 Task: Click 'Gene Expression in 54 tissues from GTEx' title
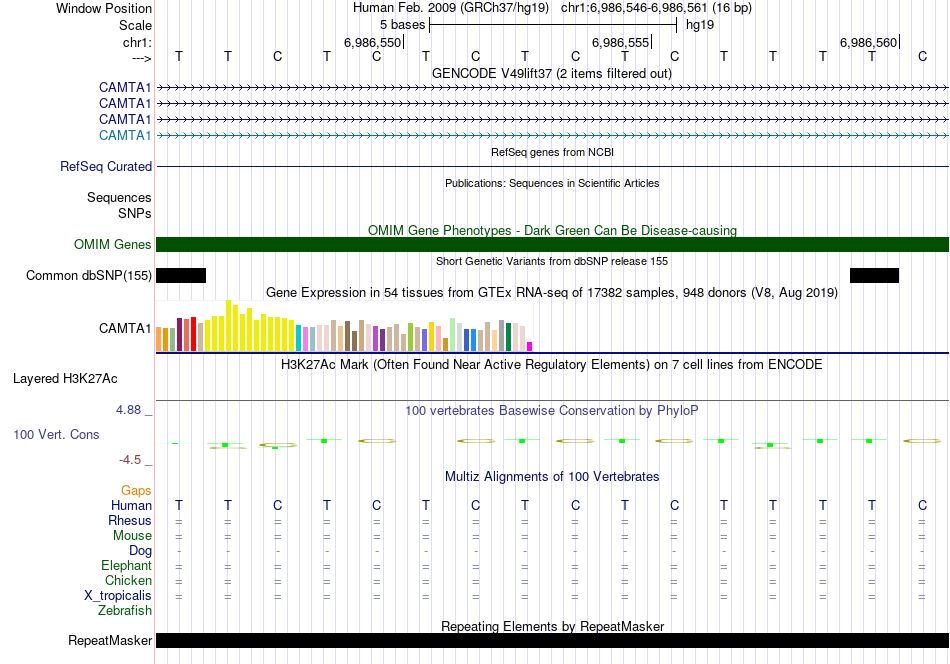coord(552,293)
